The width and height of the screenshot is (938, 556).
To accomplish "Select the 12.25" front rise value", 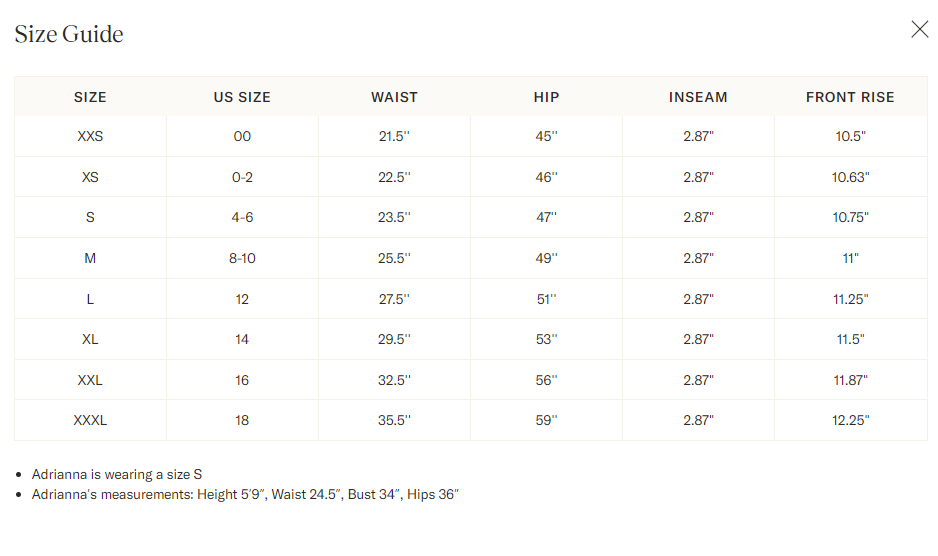I will click(850, 420).
